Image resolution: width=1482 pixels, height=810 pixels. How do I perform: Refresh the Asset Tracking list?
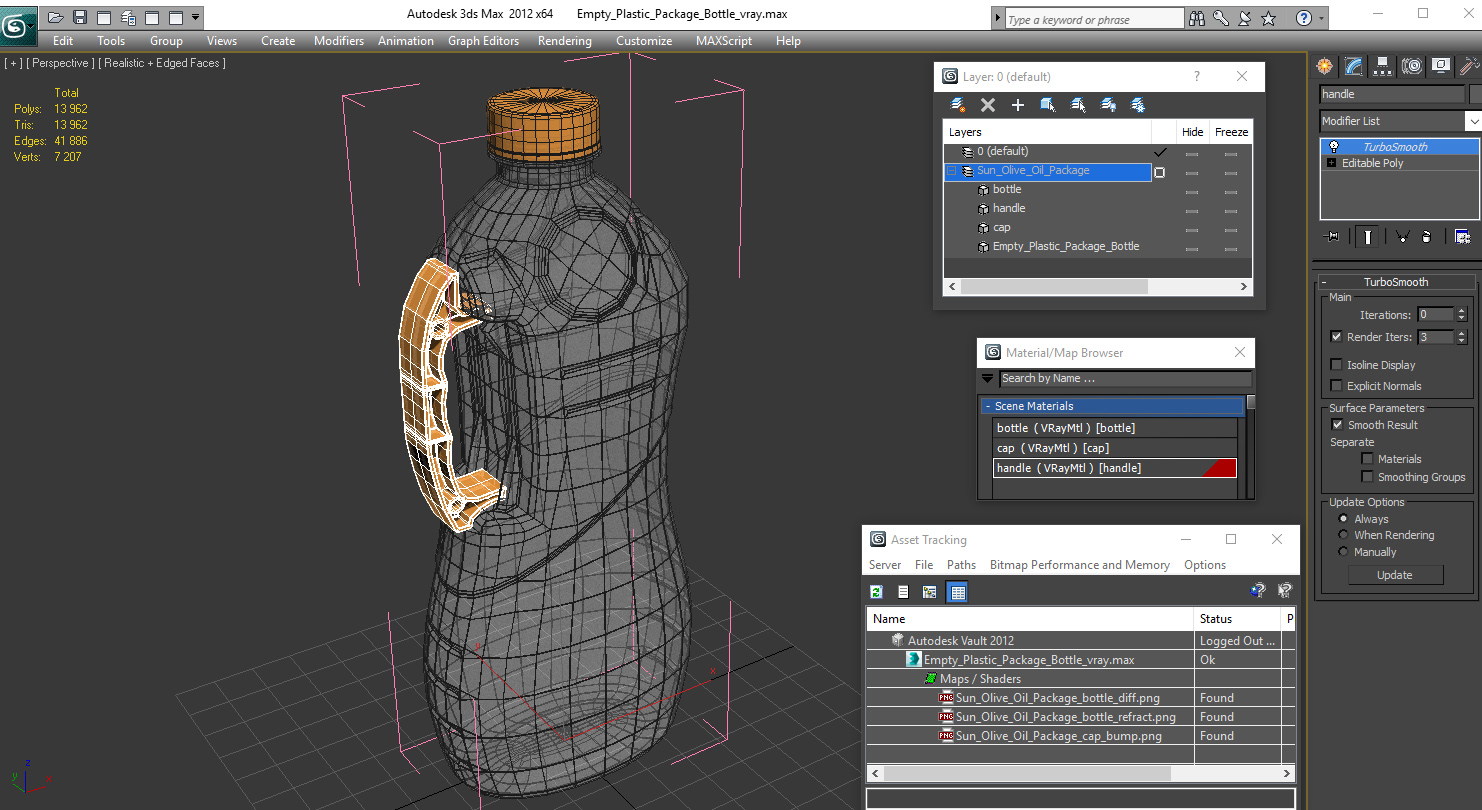click(876, 592)
